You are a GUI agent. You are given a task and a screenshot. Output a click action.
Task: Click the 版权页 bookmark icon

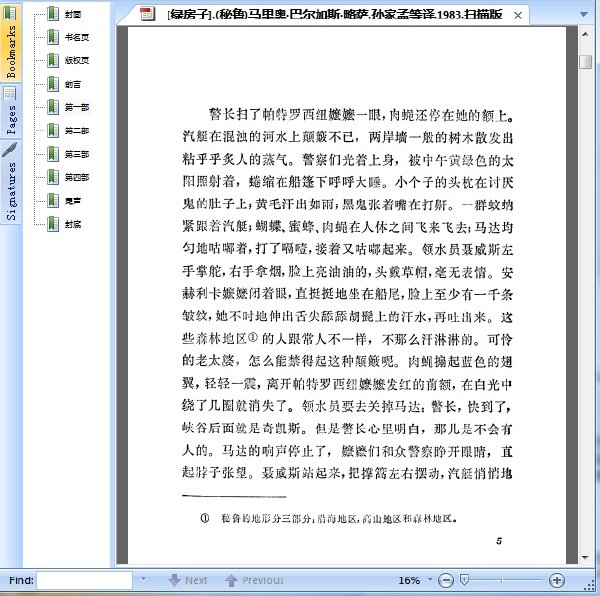[53, 60]
